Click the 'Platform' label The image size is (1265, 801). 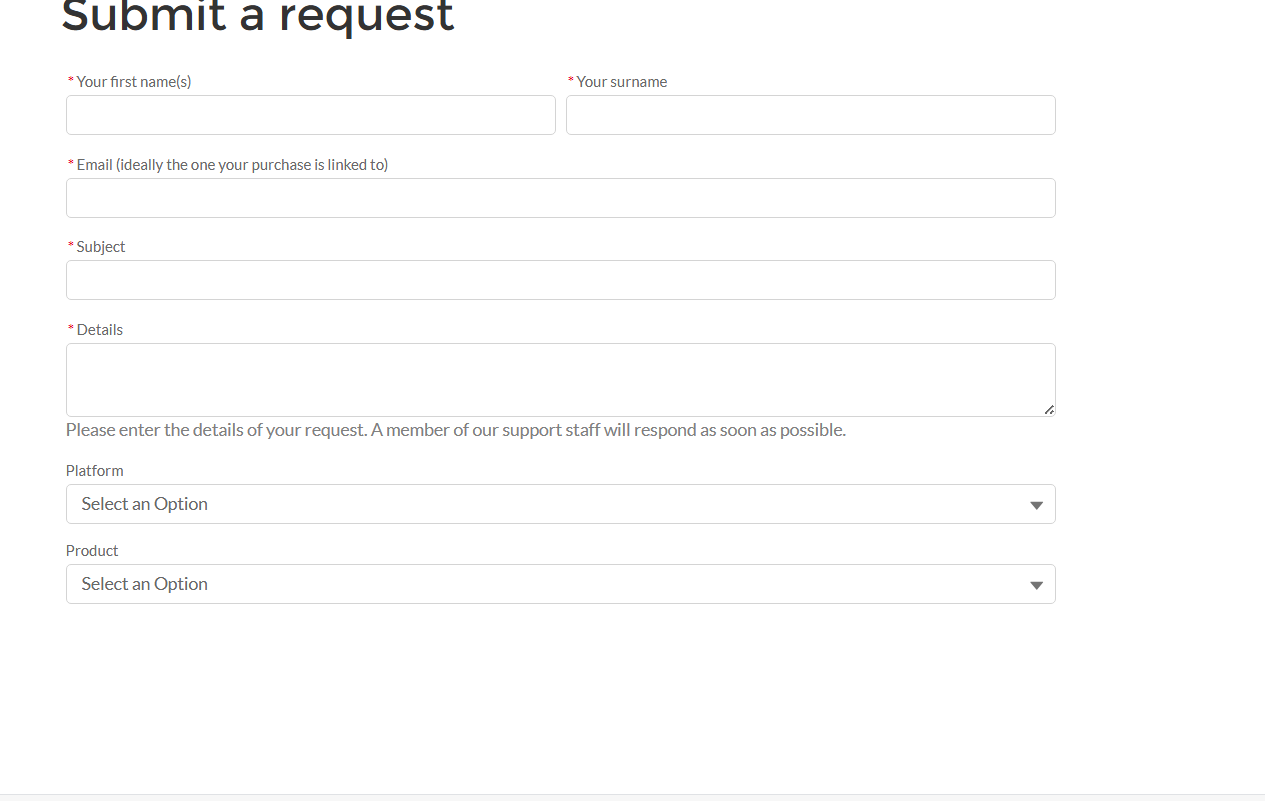point(95,471)
